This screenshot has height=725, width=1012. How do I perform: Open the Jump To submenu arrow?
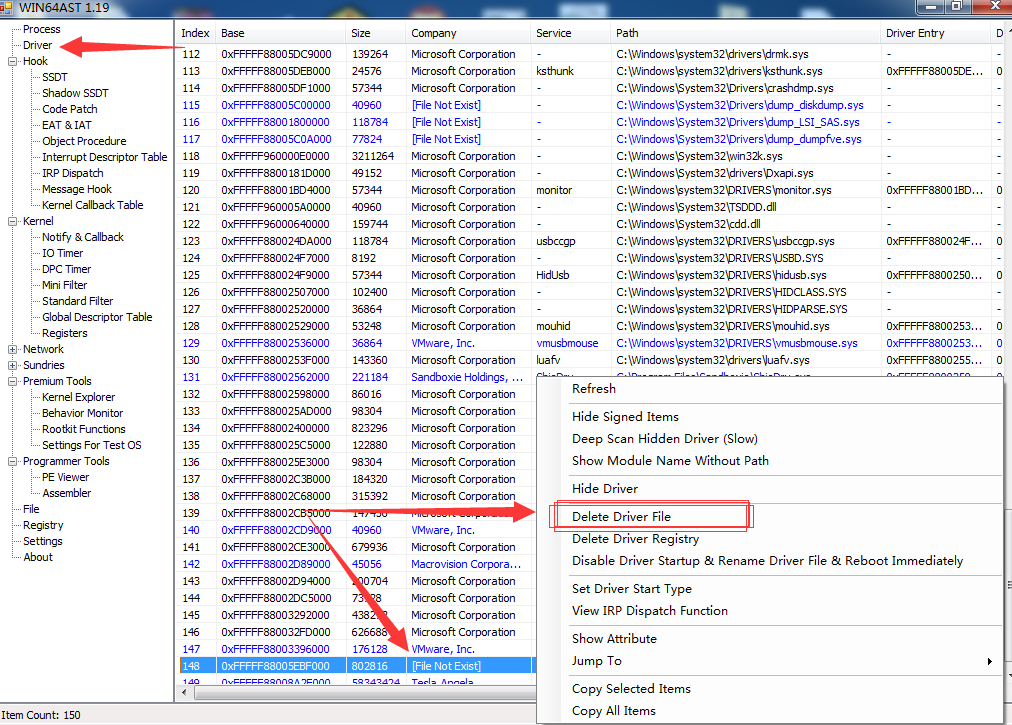click(x=989, y=661)
